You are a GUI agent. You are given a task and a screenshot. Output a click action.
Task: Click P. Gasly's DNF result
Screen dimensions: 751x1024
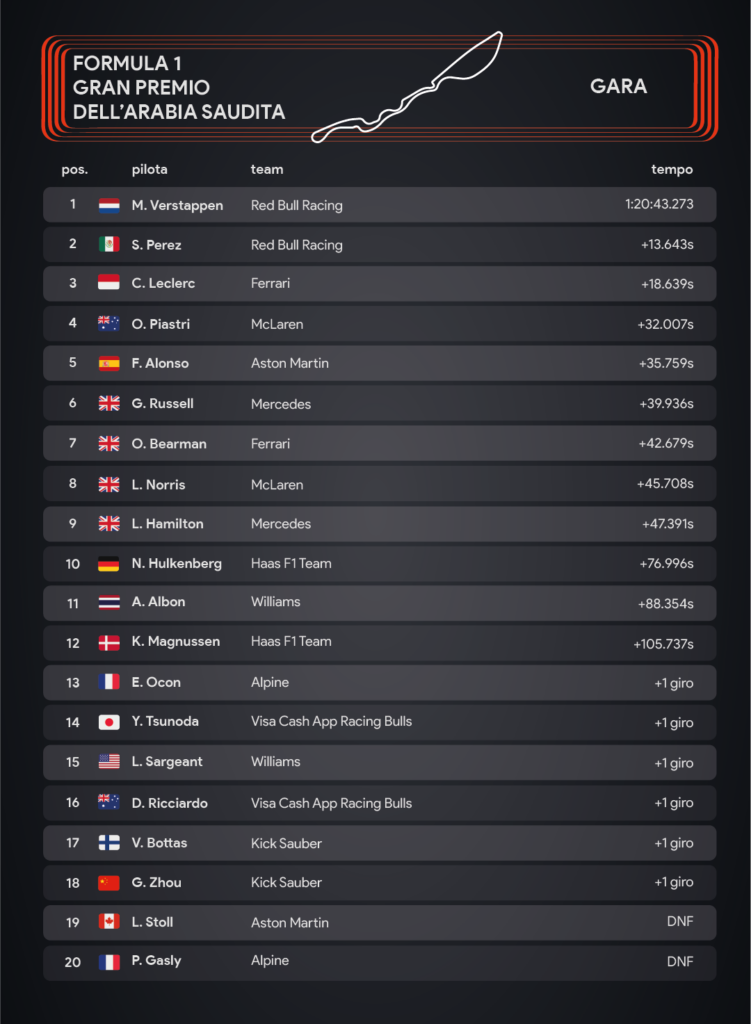coord(680,961)
